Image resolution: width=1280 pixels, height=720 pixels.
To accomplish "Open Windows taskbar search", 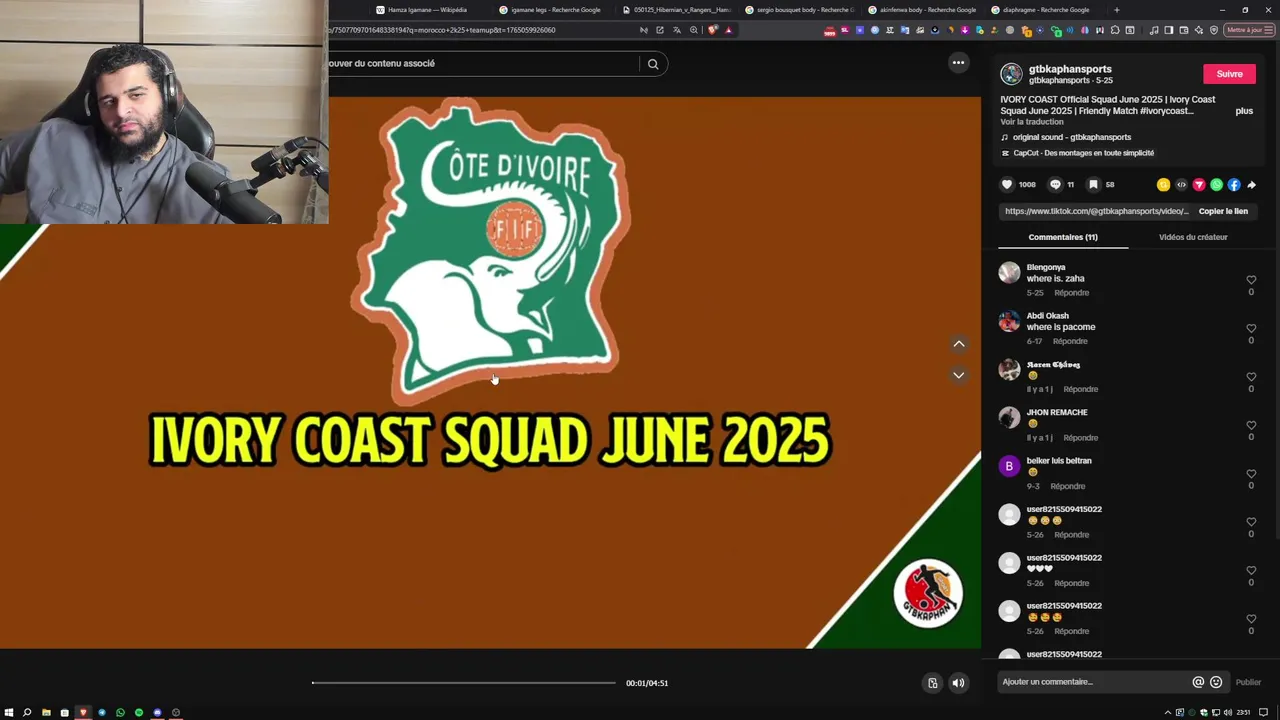I will [x=27, y=712].
